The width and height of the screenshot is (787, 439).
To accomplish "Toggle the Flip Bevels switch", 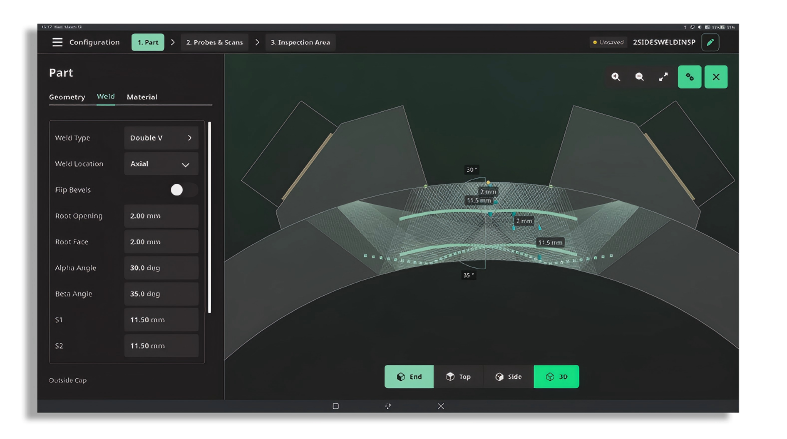I will click(x=184, y=190).
